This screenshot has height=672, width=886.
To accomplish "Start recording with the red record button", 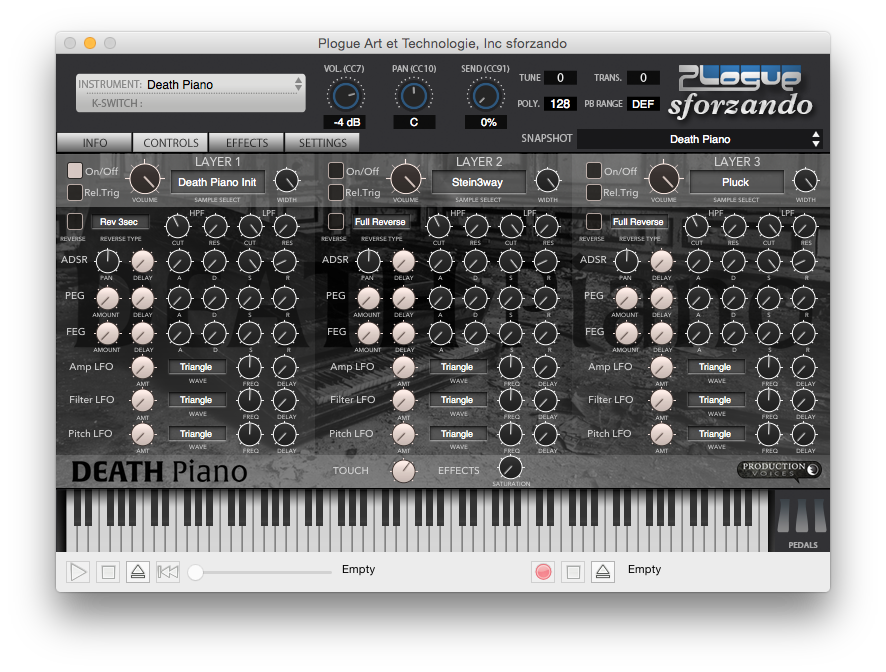I will [x=543, y=572].
